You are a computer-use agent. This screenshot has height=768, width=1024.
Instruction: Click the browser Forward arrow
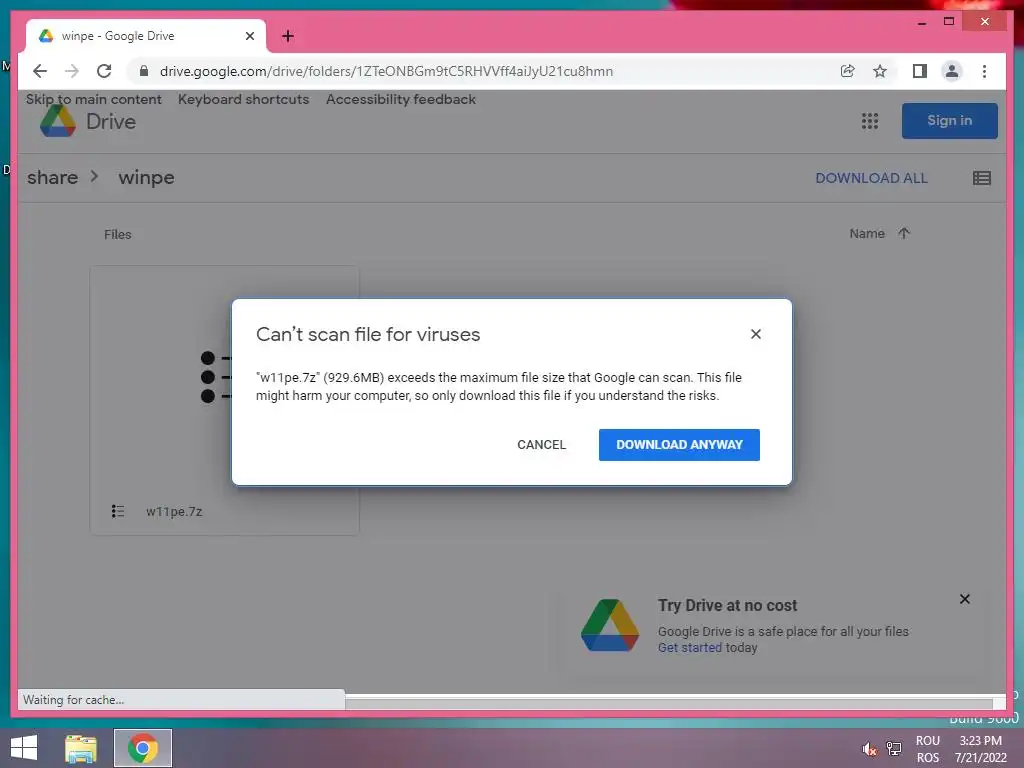click(72, 71)
